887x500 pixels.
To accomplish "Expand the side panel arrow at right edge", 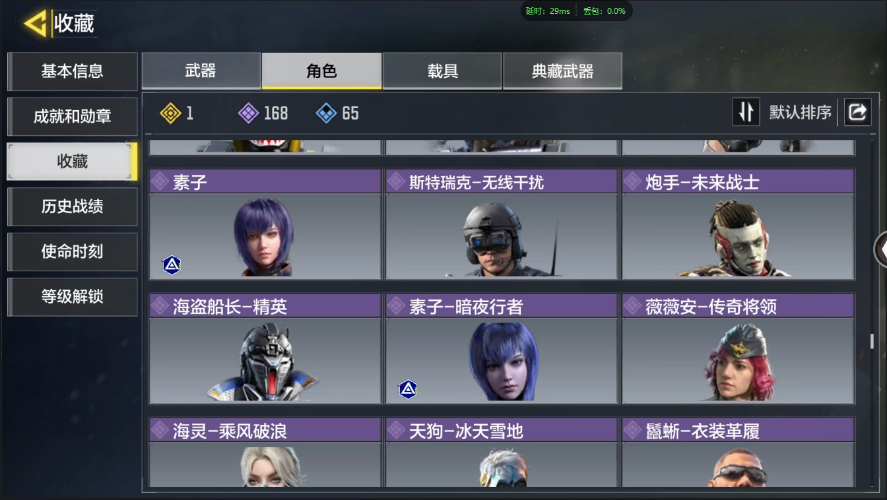I will tap(881, 249).
